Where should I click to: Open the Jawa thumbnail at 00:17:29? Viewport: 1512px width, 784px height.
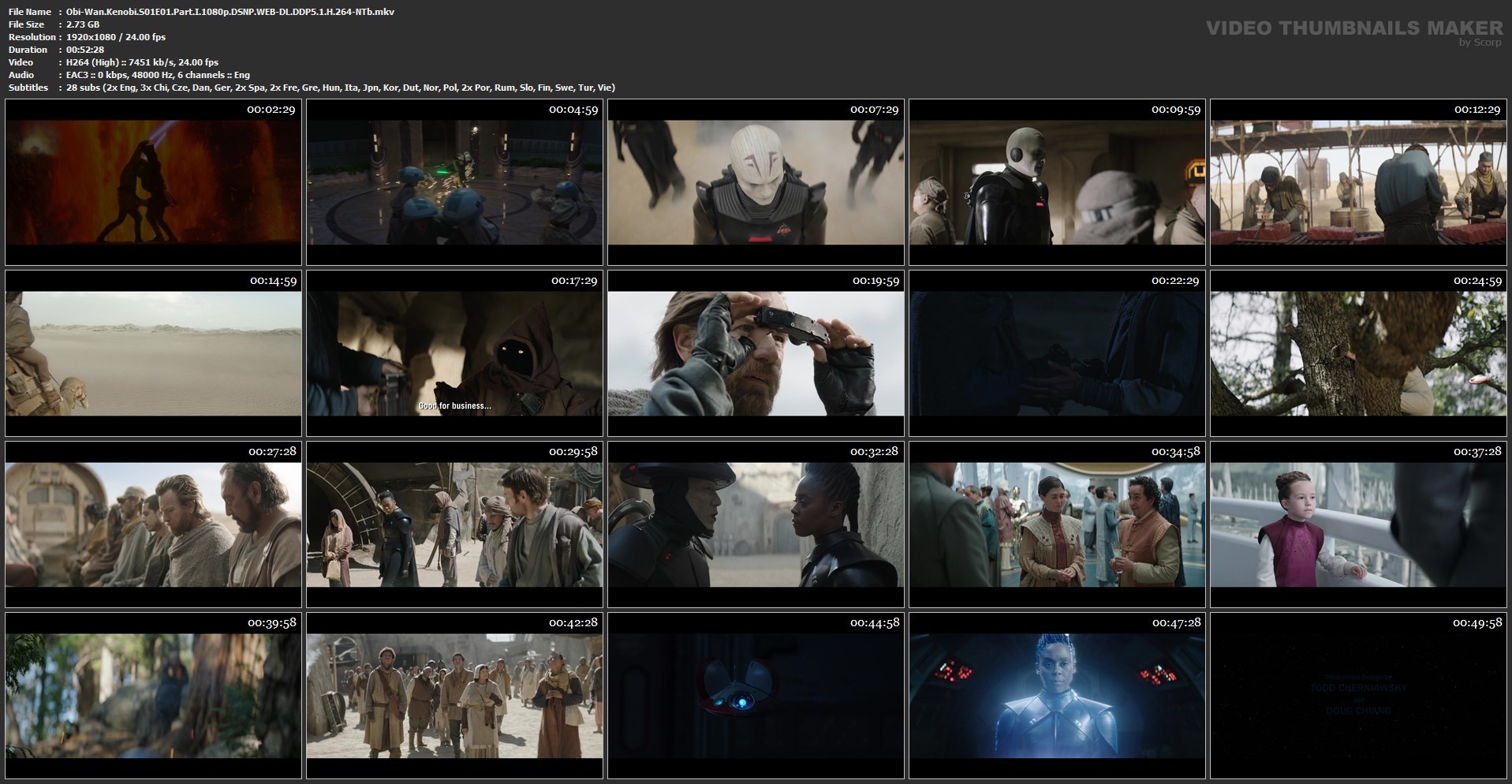click(x=454, y=353)
